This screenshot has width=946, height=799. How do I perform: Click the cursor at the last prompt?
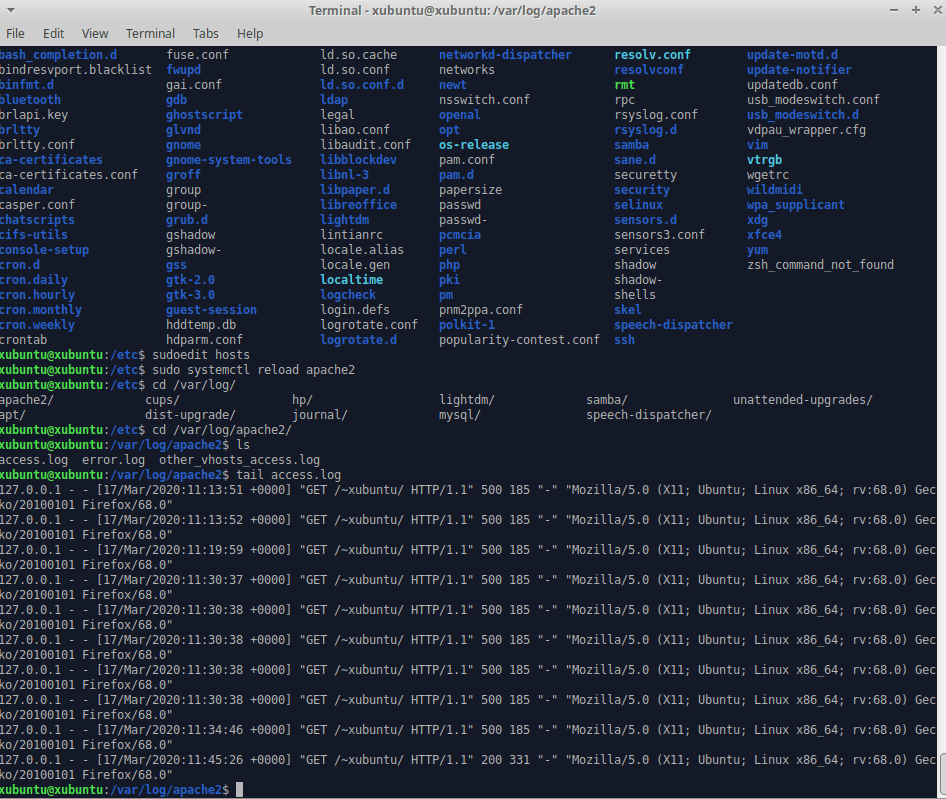coord(238,790)
